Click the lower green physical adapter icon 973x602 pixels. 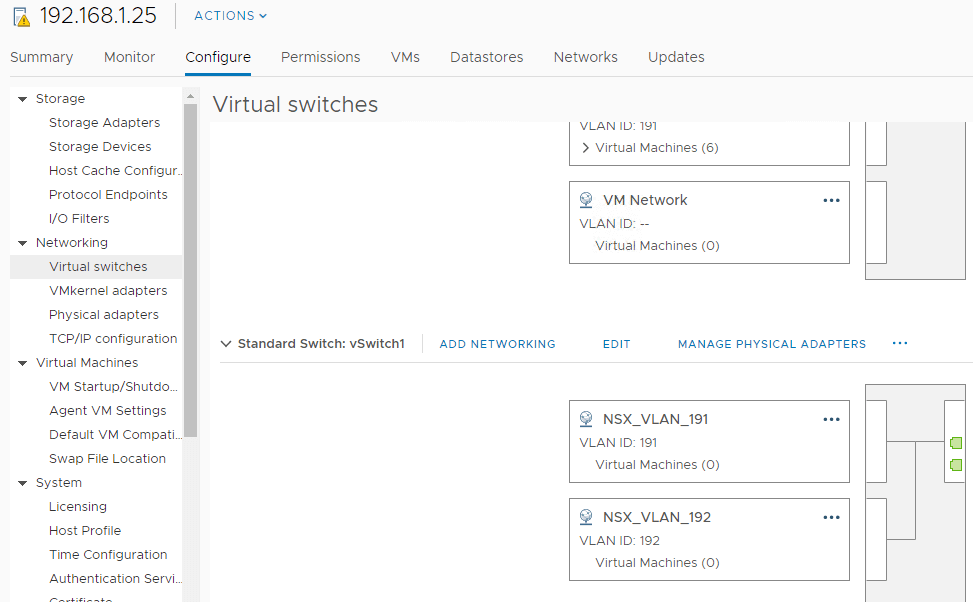pos(956,465)
